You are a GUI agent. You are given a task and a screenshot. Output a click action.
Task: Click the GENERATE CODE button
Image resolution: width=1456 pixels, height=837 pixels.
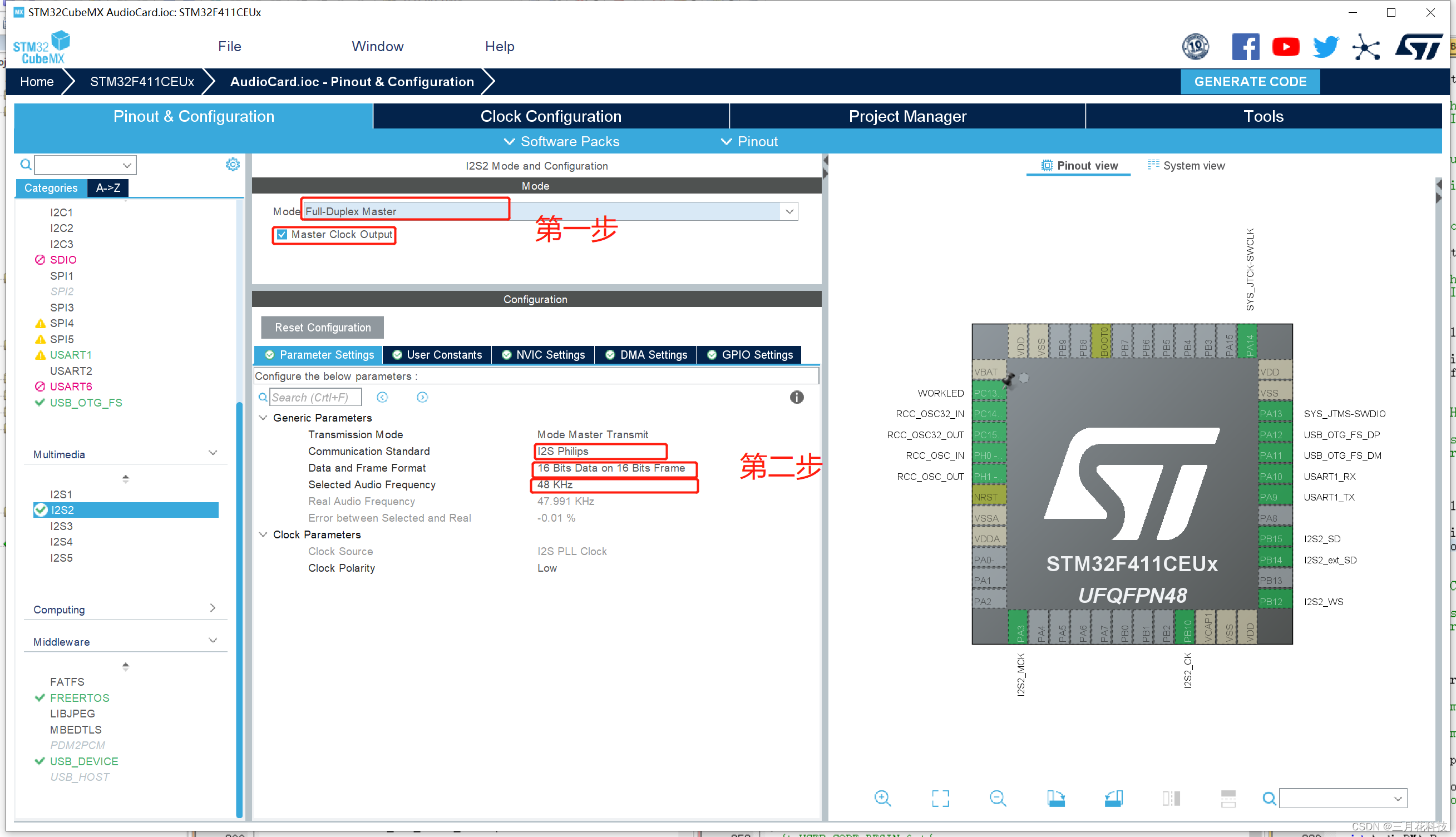click(1250, 82)
